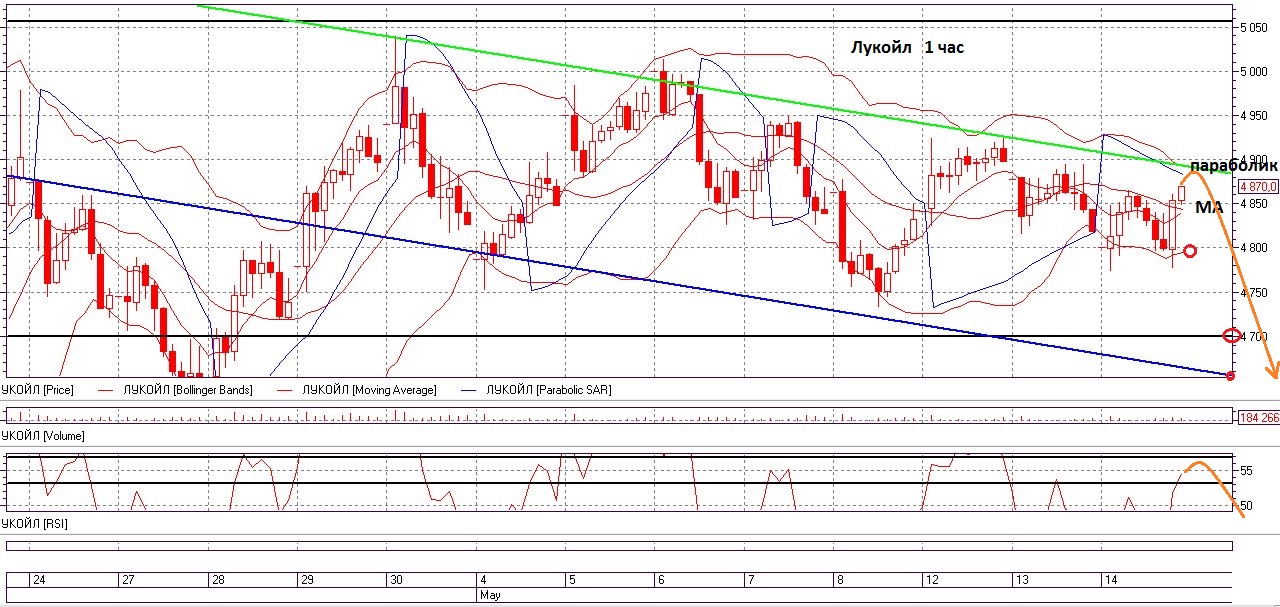Select date 29 on the time axis

point(307,580)
